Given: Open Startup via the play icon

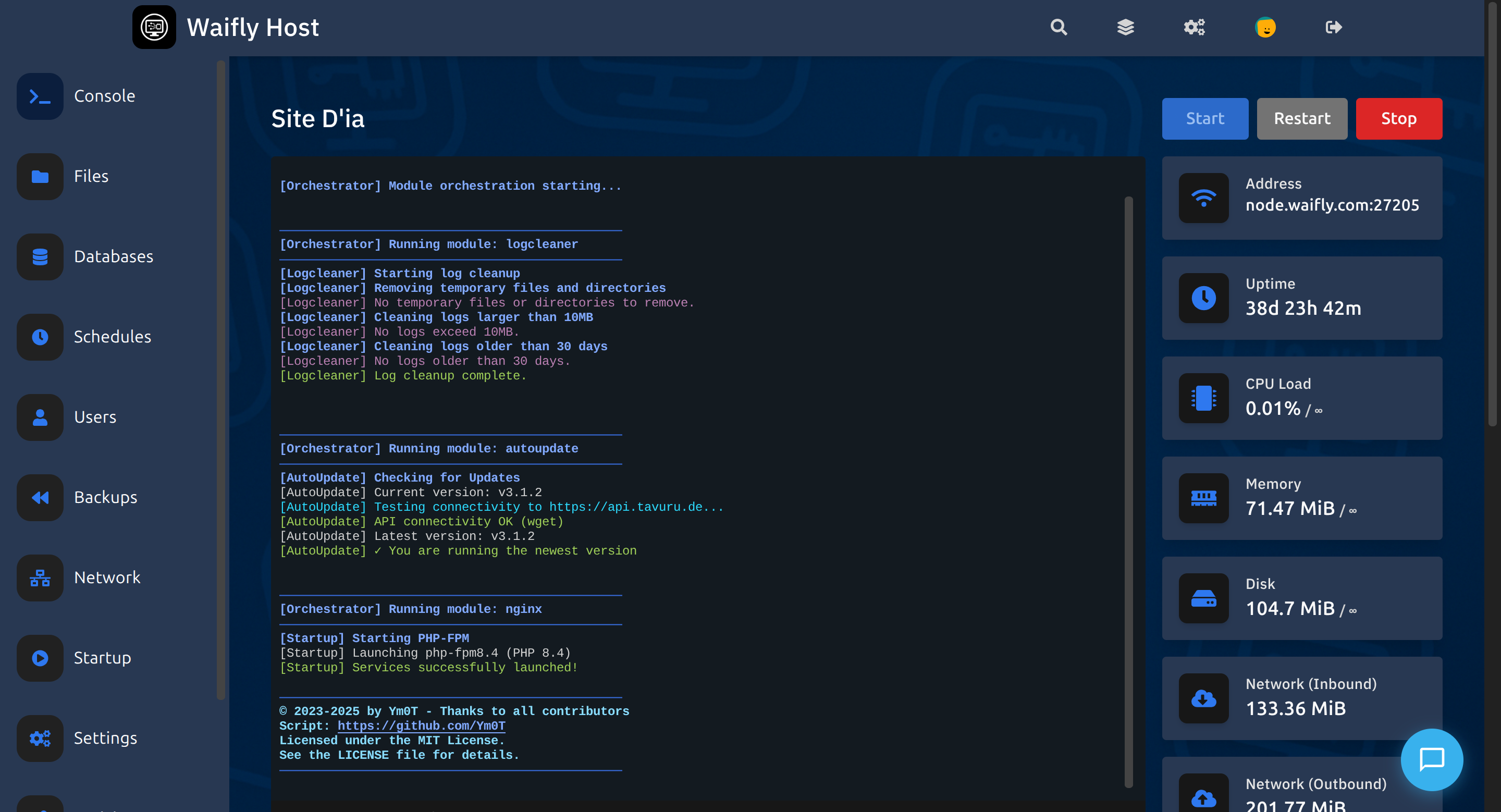Looking at the screenshot, I should click(x=40, y=658).
